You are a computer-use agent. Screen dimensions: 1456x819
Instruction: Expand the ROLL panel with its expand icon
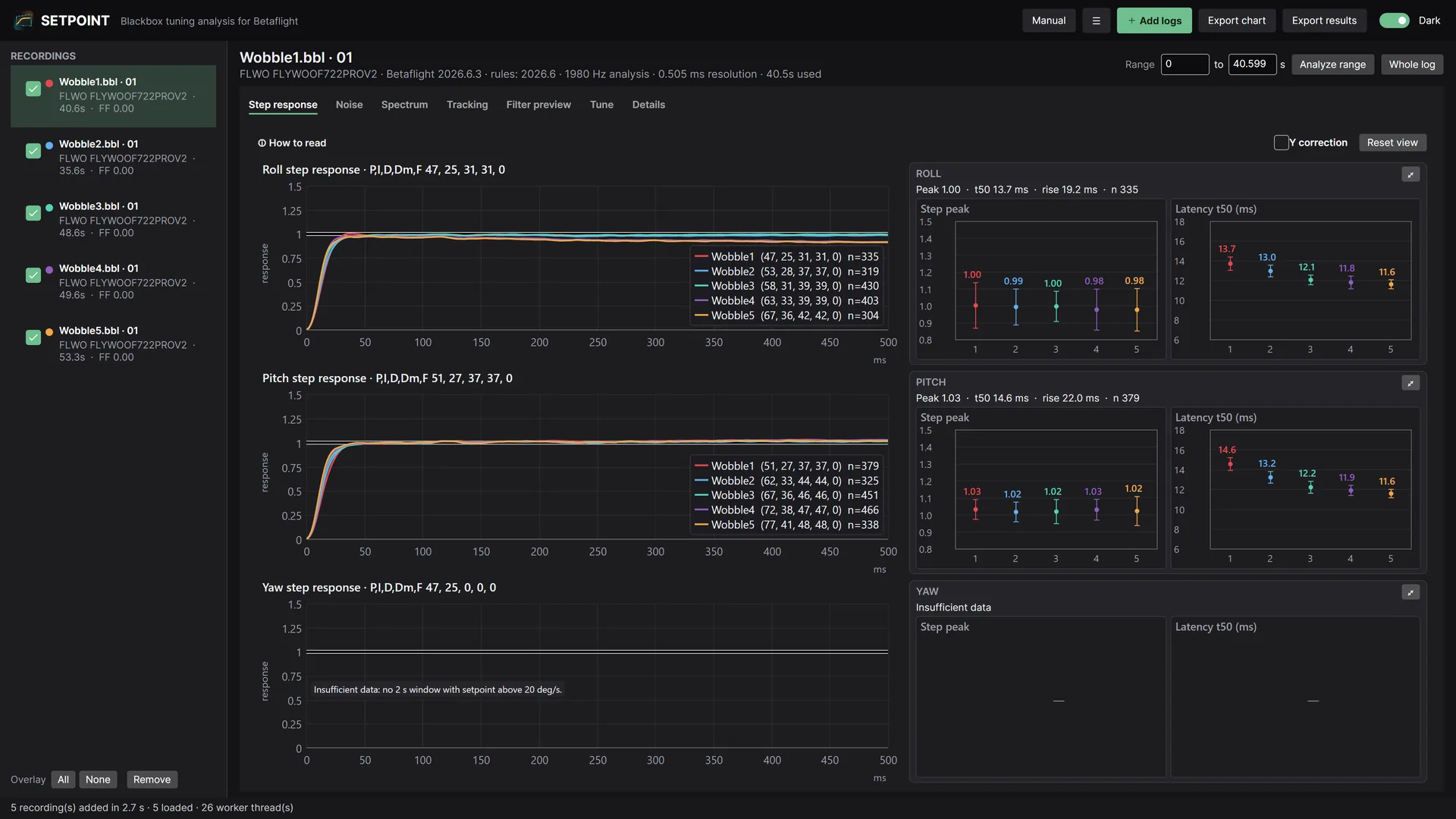(1410, 174)
